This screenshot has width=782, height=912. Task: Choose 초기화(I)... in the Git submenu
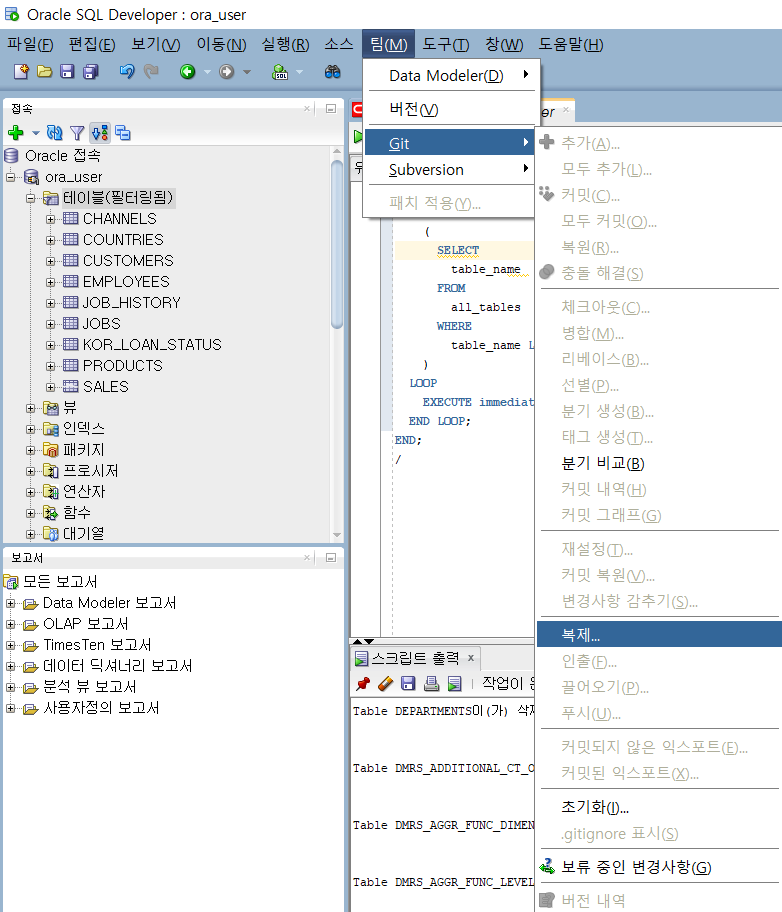[659, 807]
